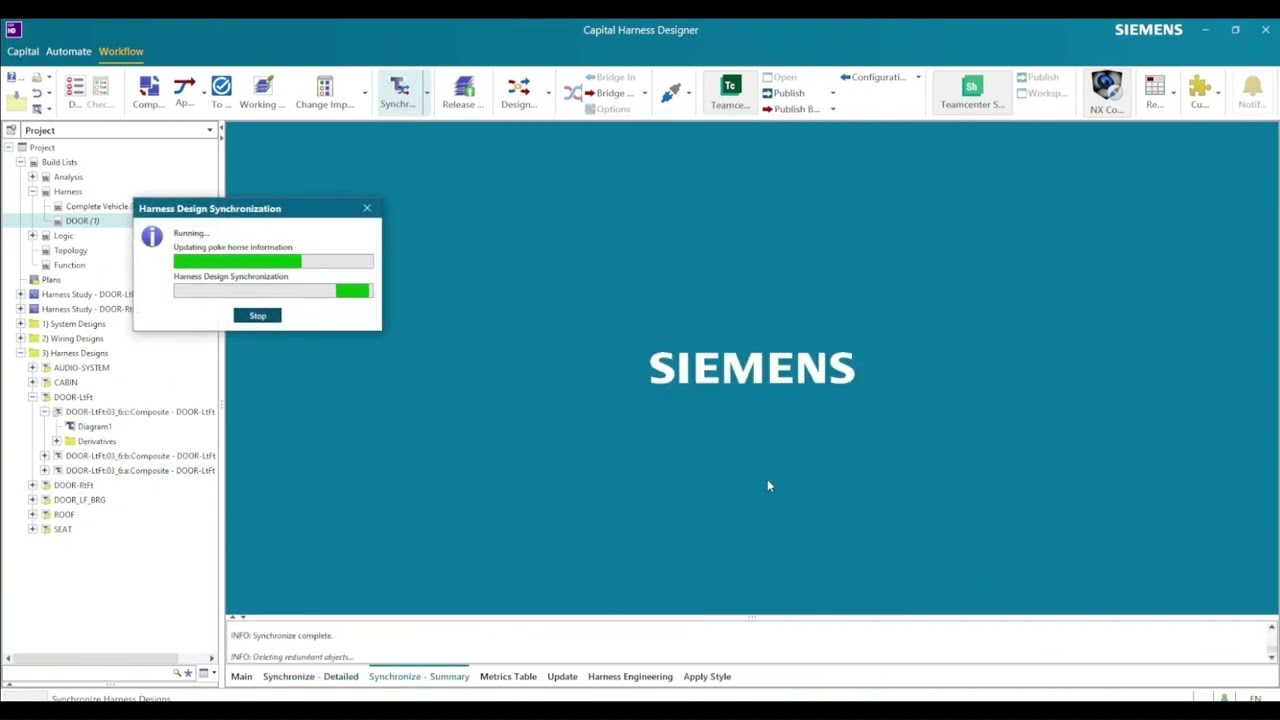Click the Configuration button
1280x720 pixels.
(x=874, y=77)
